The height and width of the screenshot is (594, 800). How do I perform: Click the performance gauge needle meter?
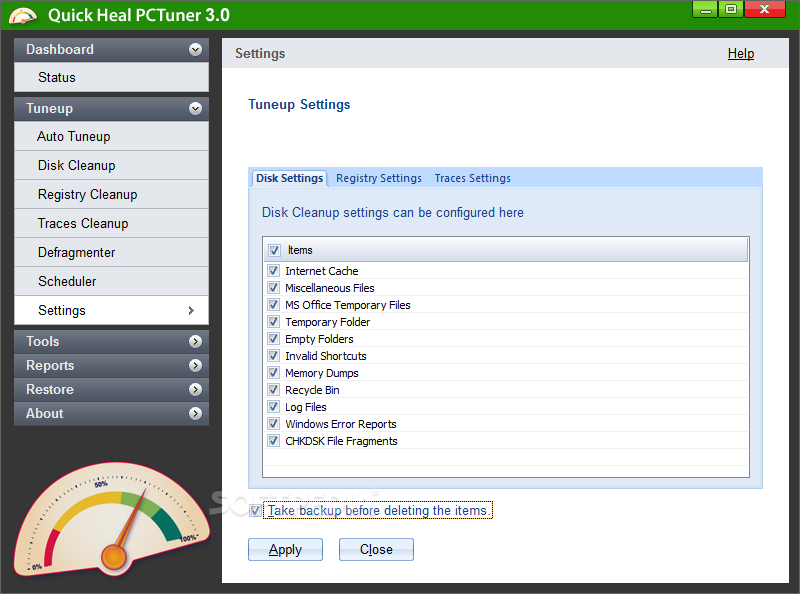pyautogui.click(x=112, y=519)
